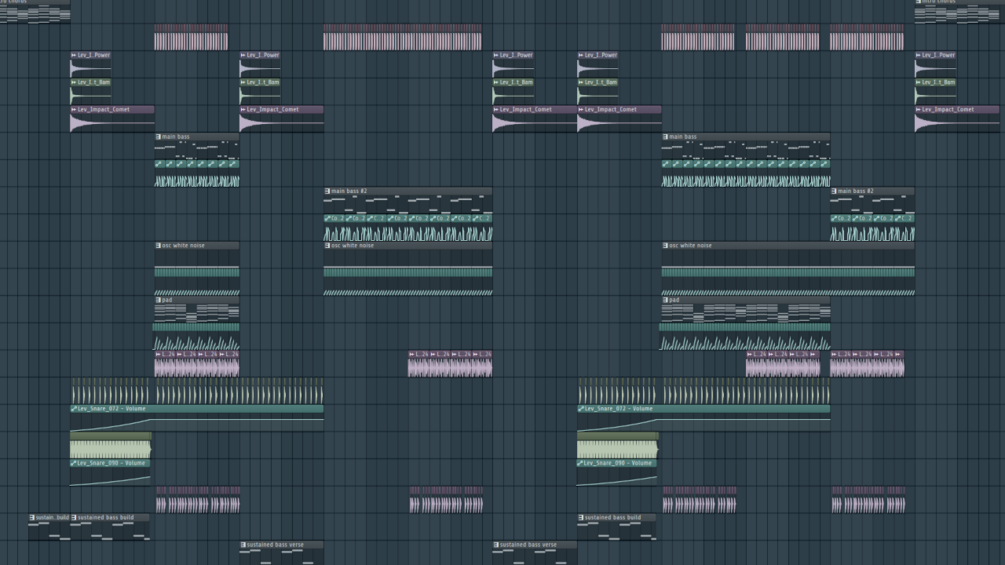Select the longer second 'main bass' pattern clip
This screenshot has width=1005, height=565.
click(x=745, y=146)
